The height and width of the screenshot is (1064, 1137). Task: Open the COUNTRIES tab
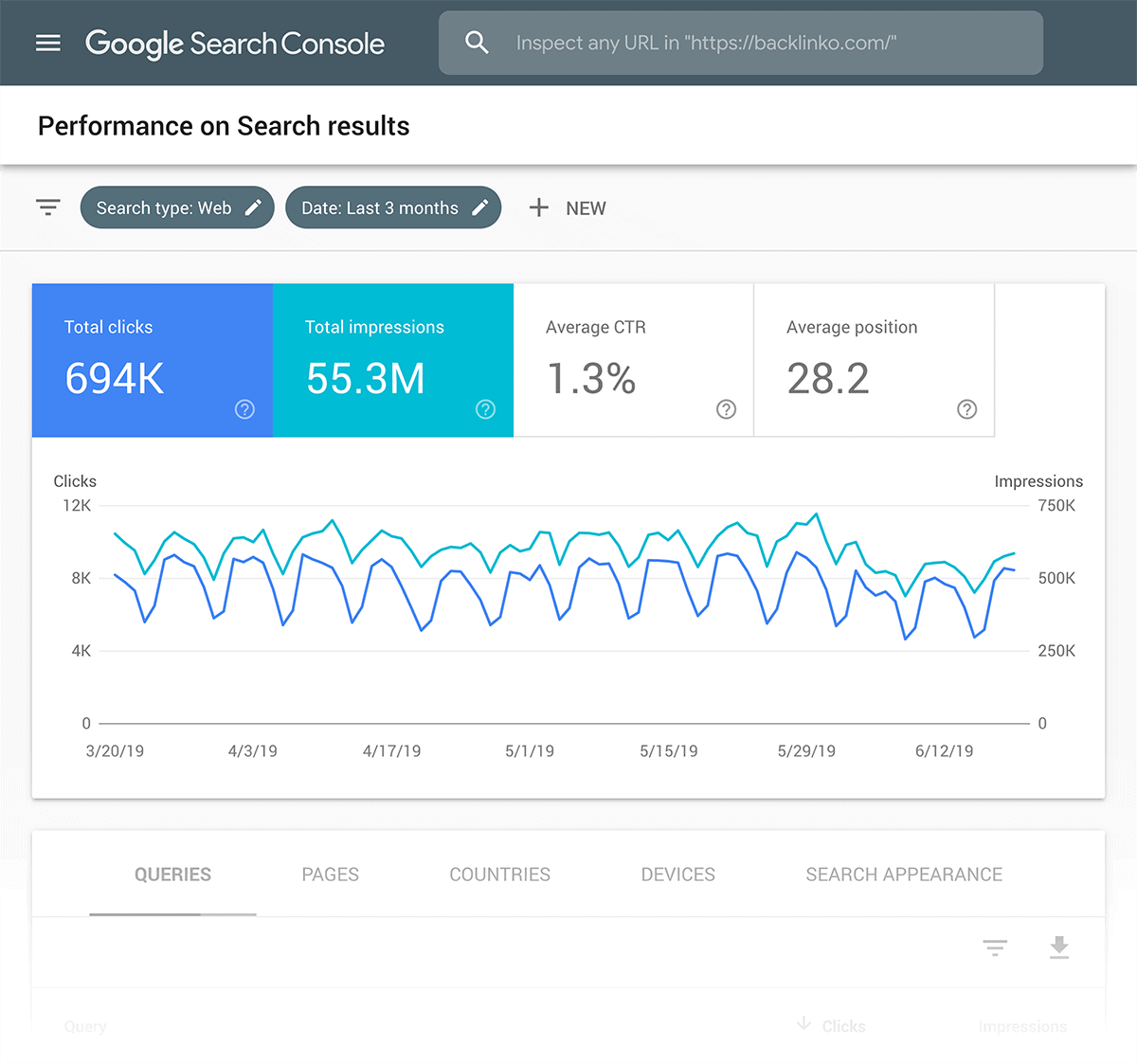click(x=499, y=874)
